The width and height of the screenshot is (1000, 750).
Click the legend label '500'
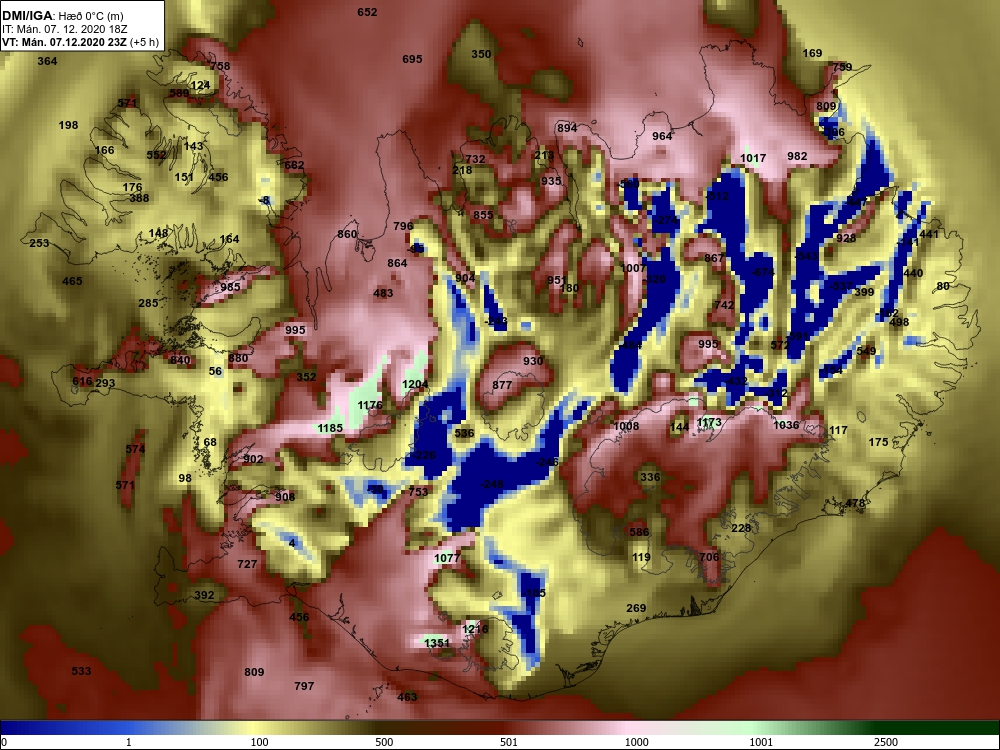(384, 742)
